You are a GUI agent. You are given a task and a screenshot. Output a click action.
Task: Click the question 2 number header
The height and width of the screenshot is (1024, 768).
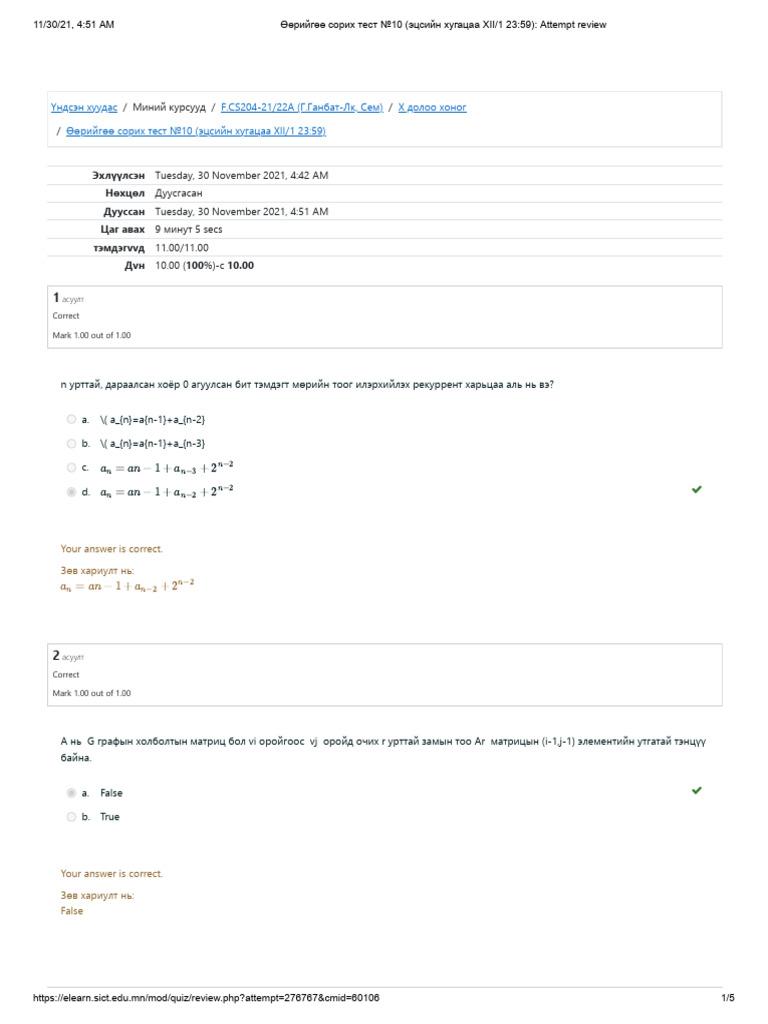(x=57, y=656)
